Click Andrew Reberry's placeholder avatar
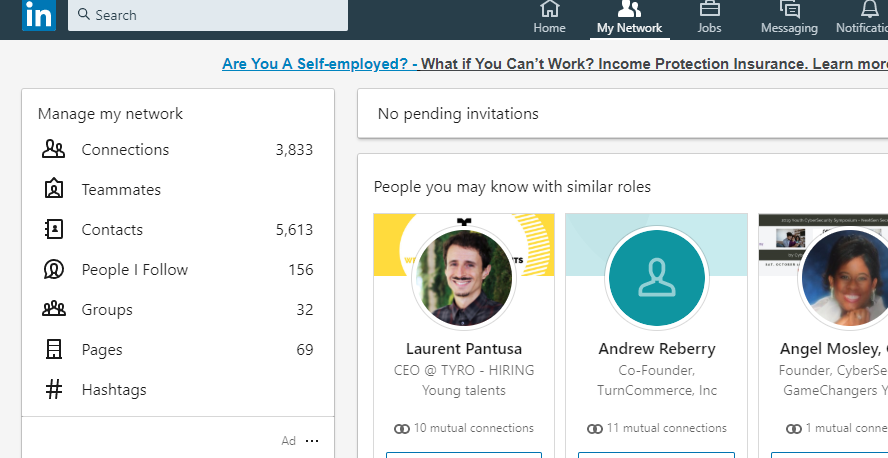Screen dimensions: 888x458 pyautogui.click(x=656, y=278)
